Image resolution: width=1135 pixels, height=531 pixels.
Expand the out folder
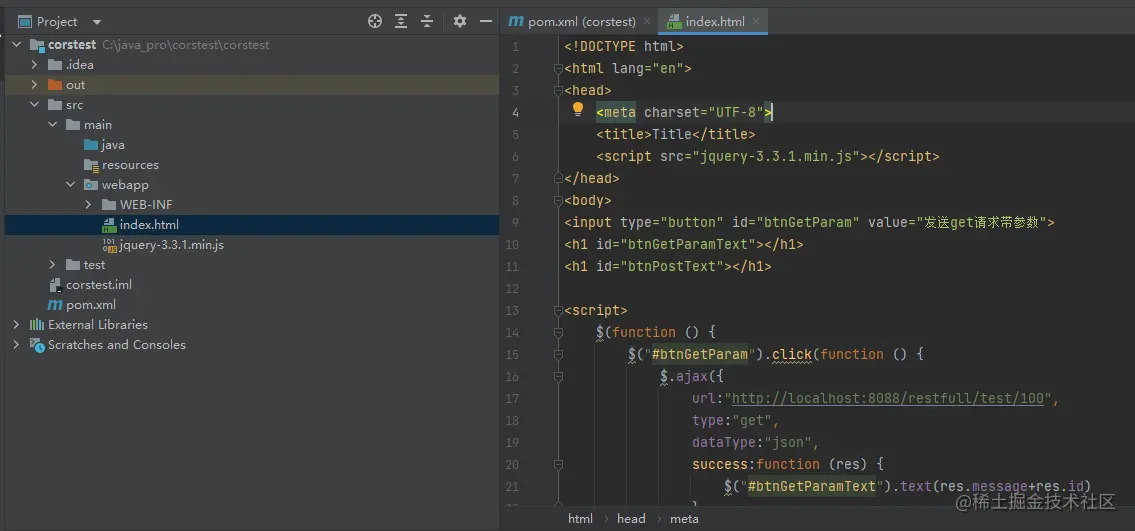pos(34,85)
